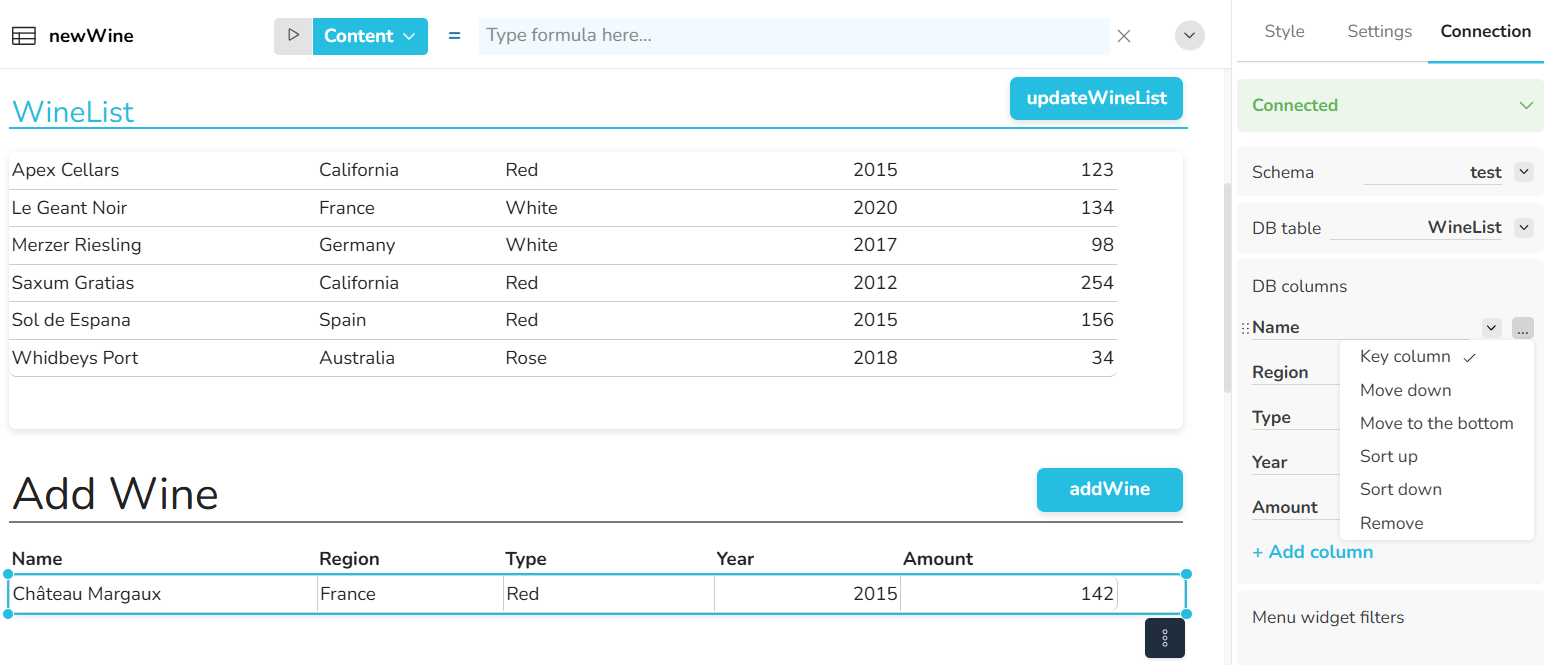1547x665 pixels.
Task: Grab the drag handle beside Name column
Action: [1245, 328]
